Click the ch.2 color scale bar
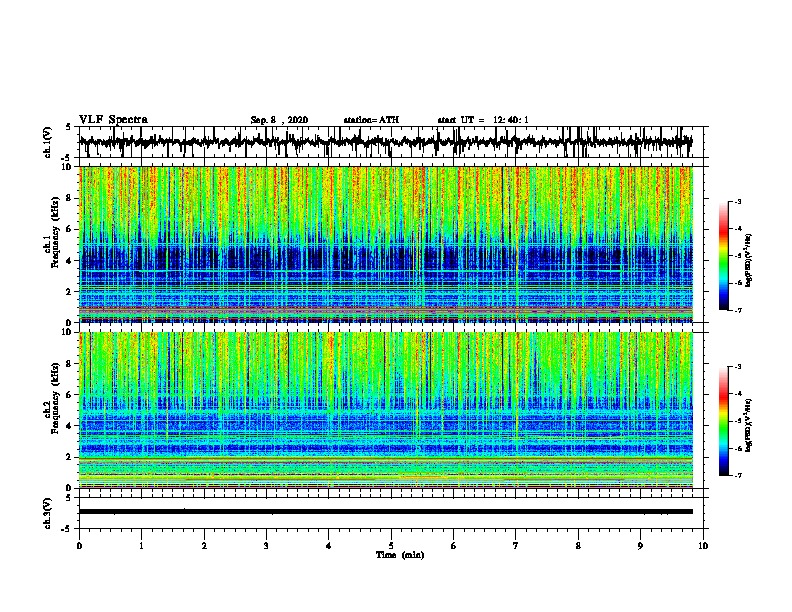Image resolution: width=792 pixels, height=612 pixels. pyautogui.click(x=724, y=421)
